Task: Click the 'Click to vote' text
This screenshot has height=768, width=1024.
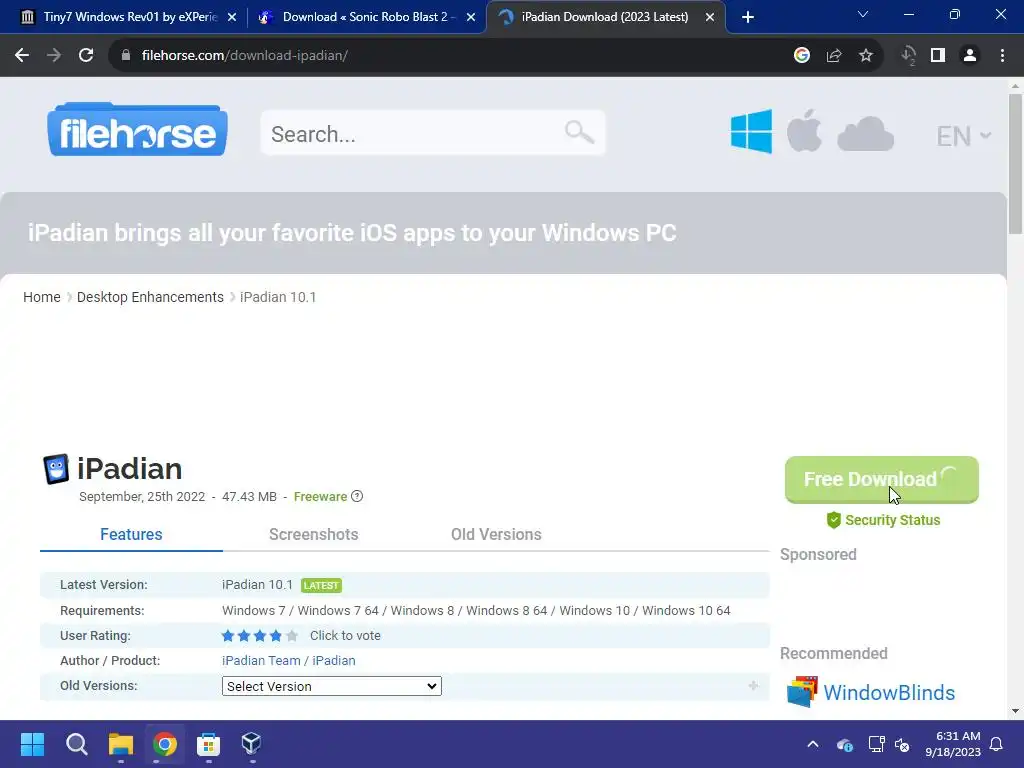Action: click(345, 635)
